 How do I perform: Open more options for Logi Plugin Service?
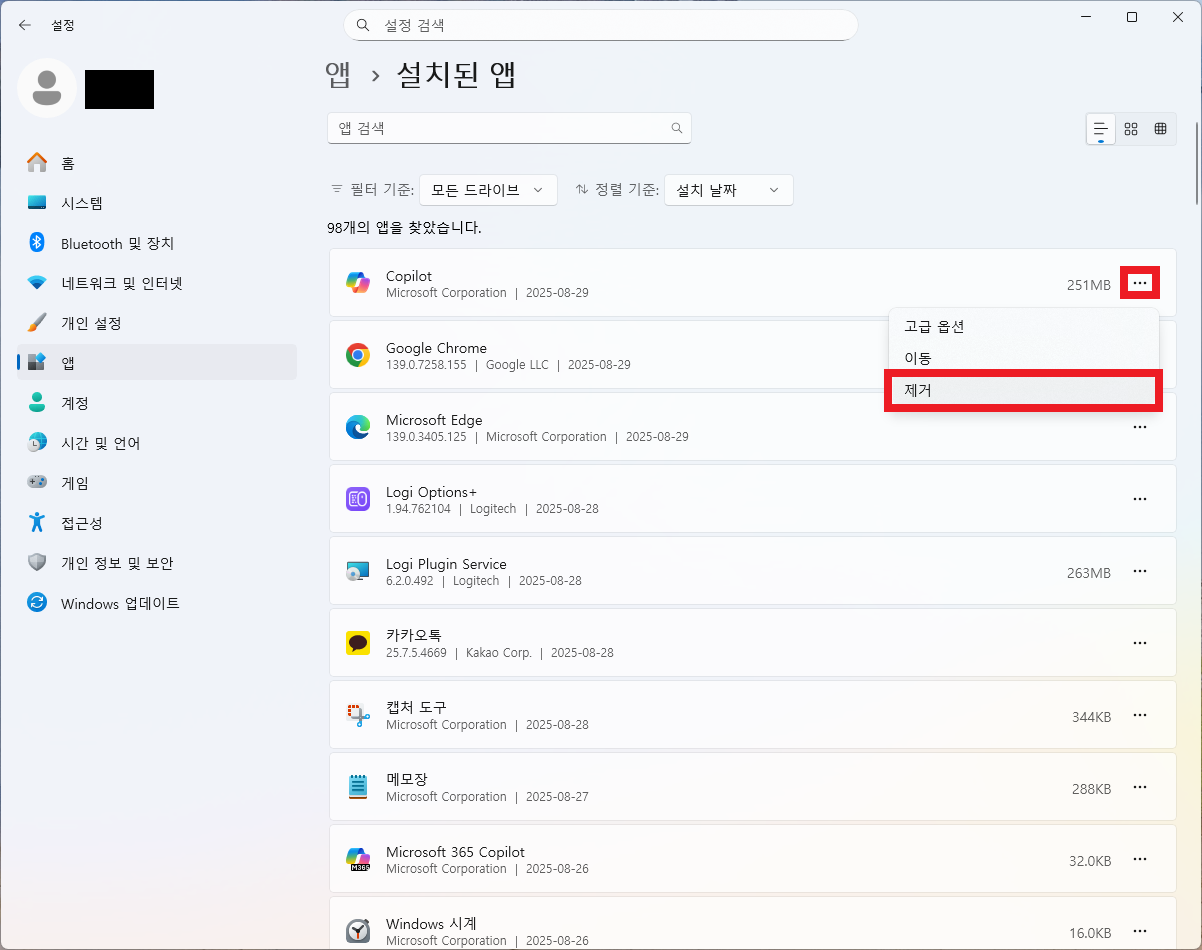point(1140,571)
